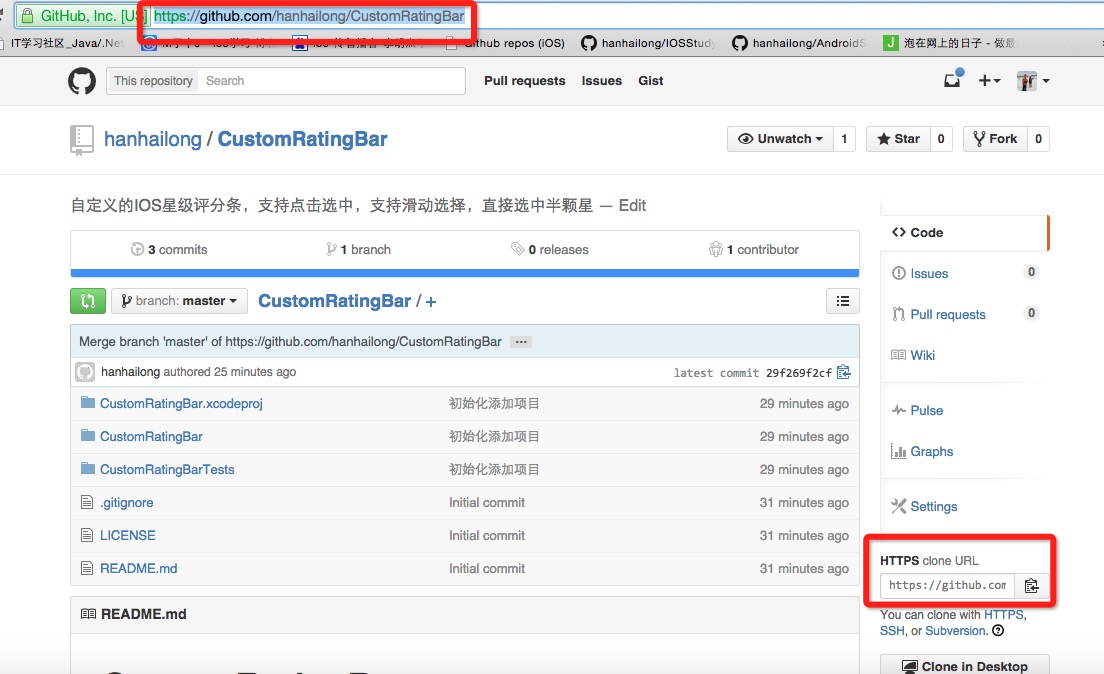The width and height of the screenshot is (1104, 674).
Task: Click the language bar under repository stats
Action: tap(465, 273)
